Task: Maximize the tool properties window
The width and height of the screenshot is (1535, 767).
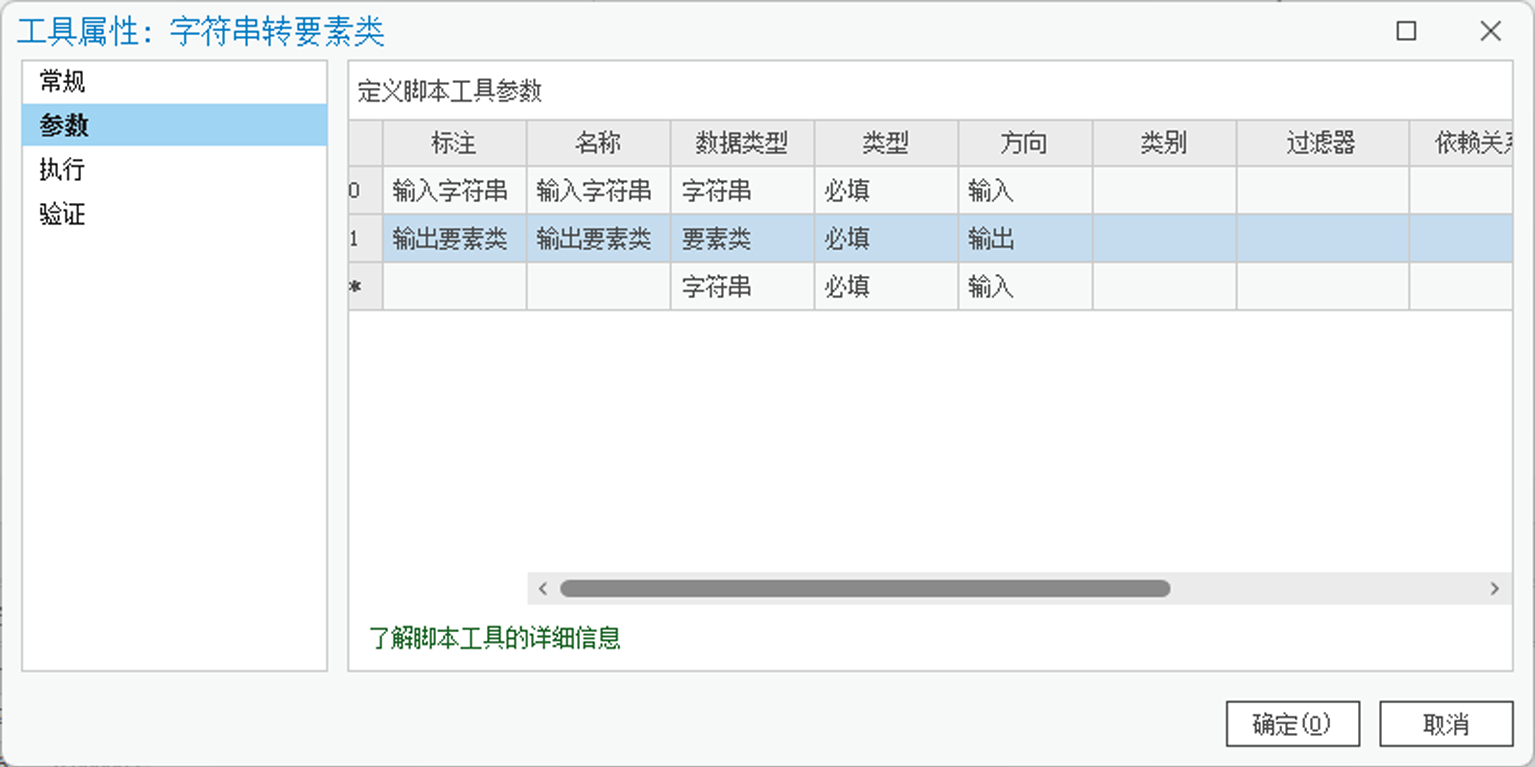Action: pyautogui.click(x=1406, y=31)
